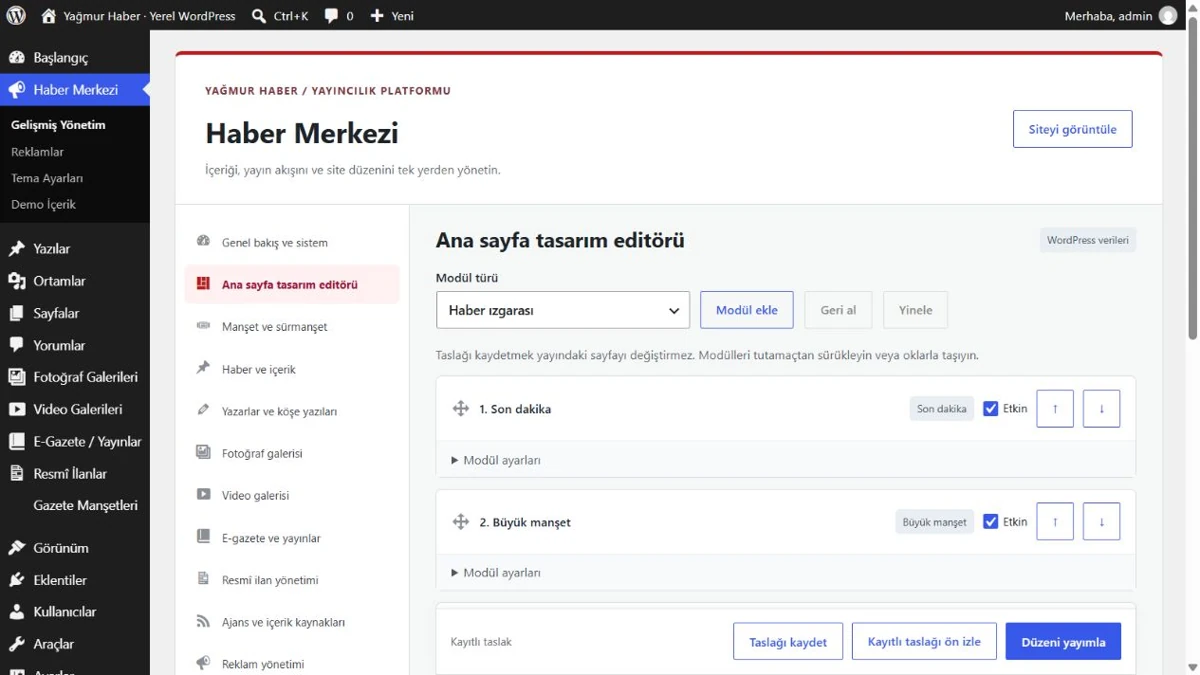This screenshot has height=675, width=1200.
Task: Click the Son dakika type tag
Action: [x=941, y=408]
